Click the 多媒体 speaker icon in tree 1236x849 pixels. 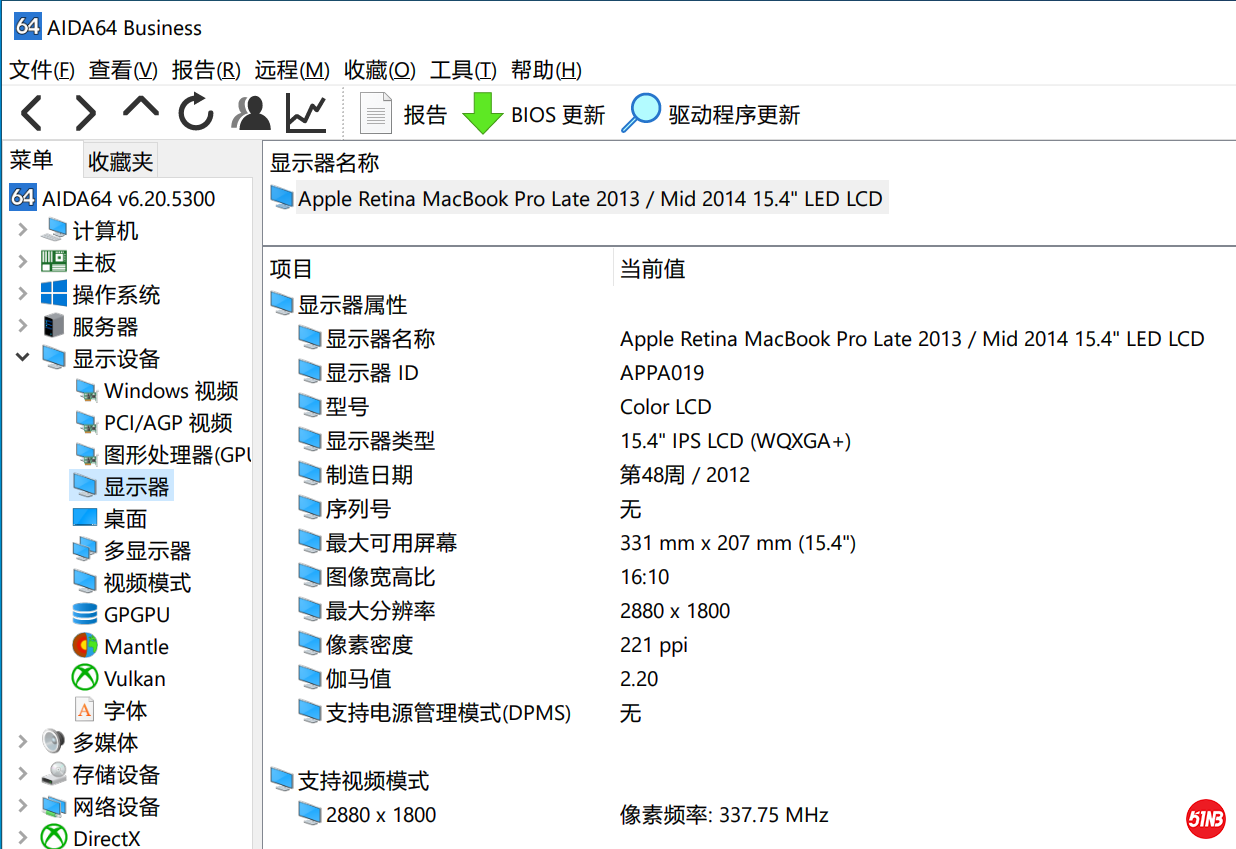click(54, 742)
